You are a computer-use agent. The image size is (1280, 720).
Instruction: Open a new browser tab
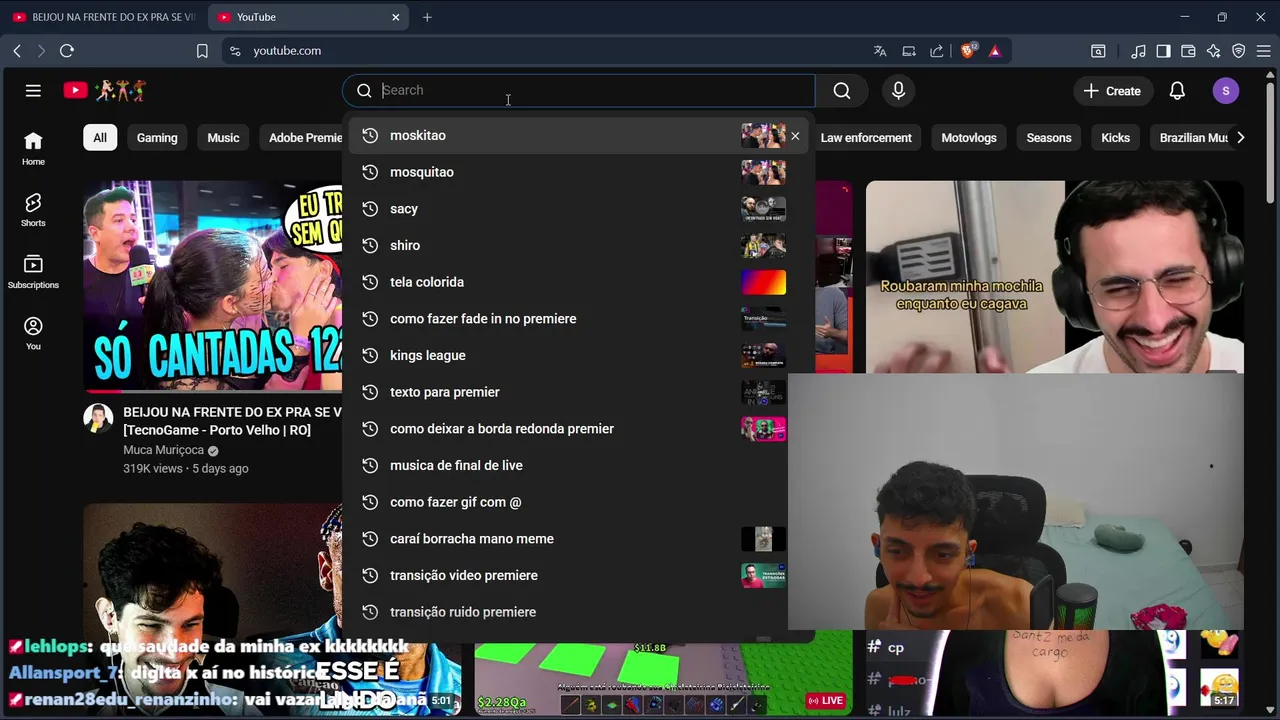(x=427, y=17)
